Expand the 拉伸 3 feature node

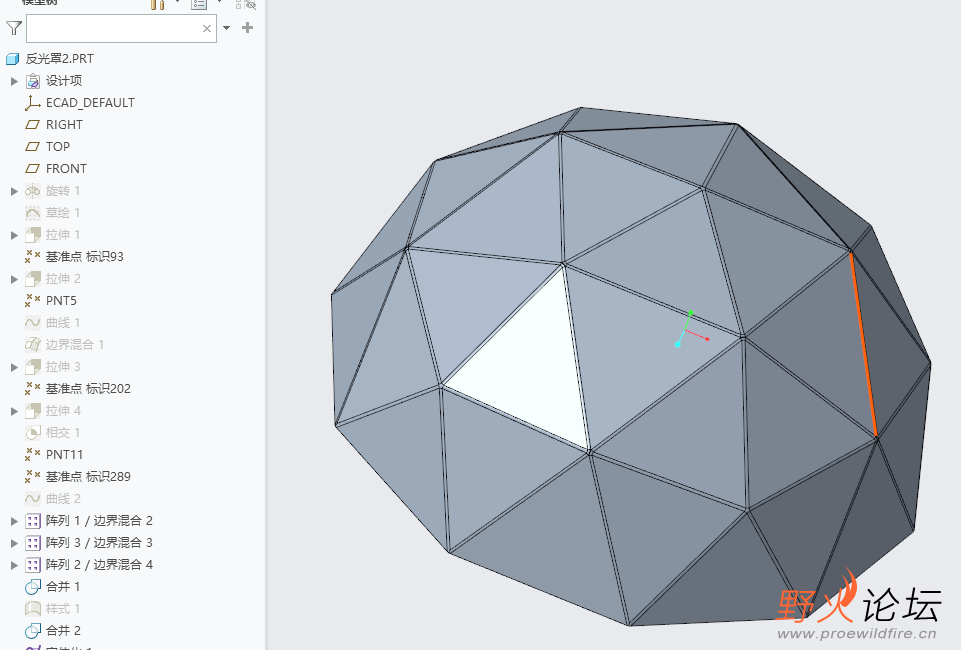click(14, 366)
